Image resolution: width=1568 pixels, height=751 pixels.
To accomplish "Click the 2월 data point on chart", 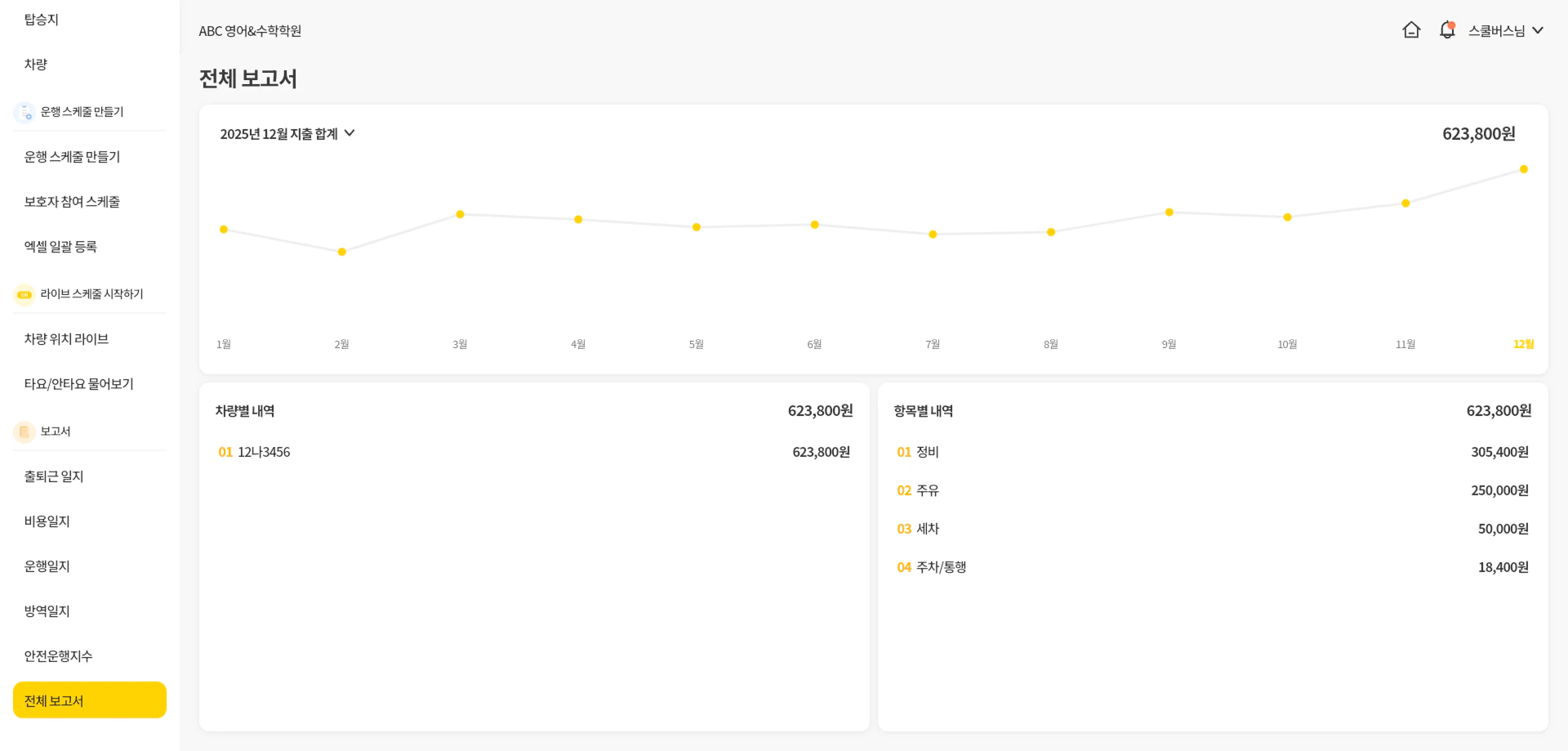I will pos(341,252).
